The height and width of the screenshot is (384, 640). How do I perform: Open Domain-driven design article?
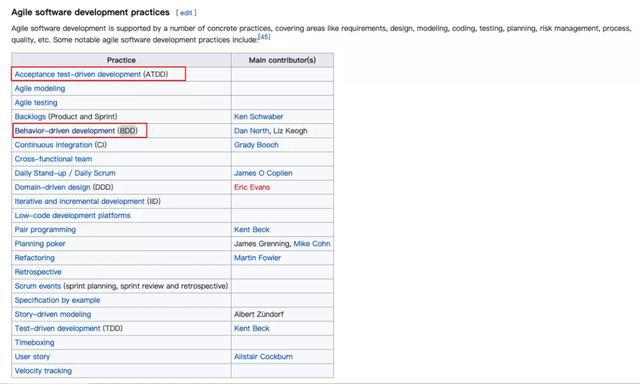coord(52,187)
